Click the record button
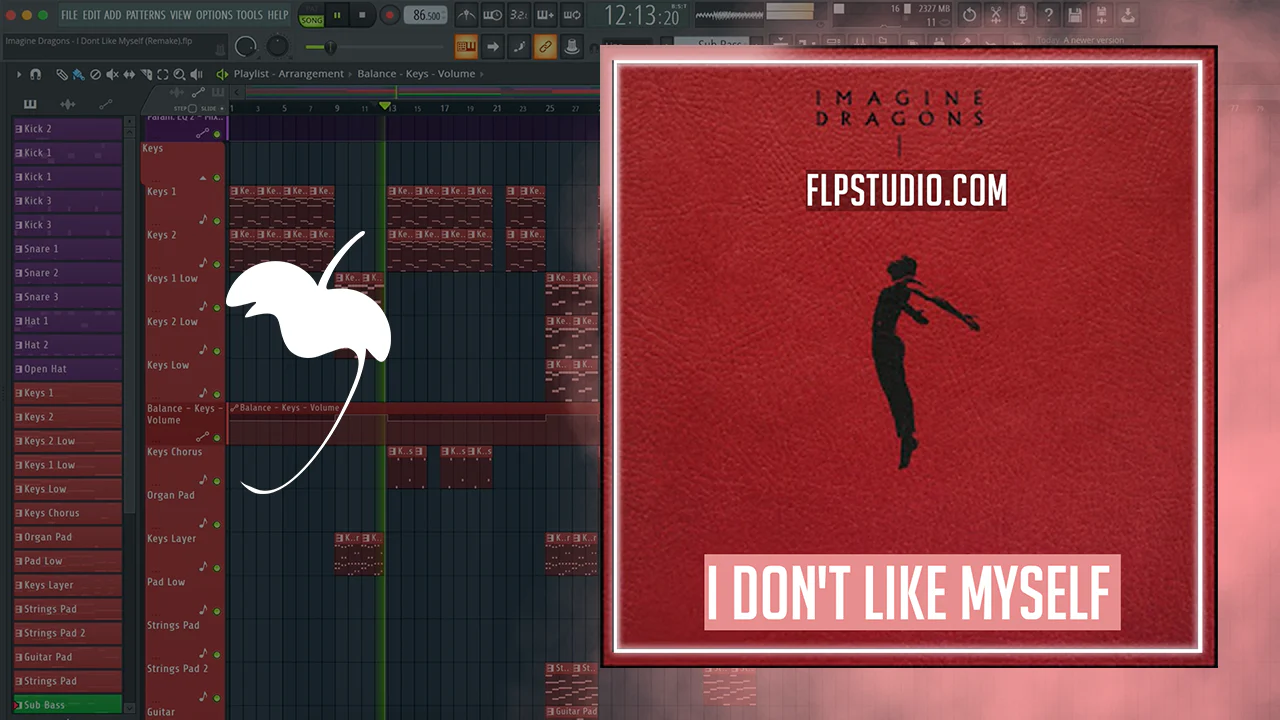 [389, 15]
